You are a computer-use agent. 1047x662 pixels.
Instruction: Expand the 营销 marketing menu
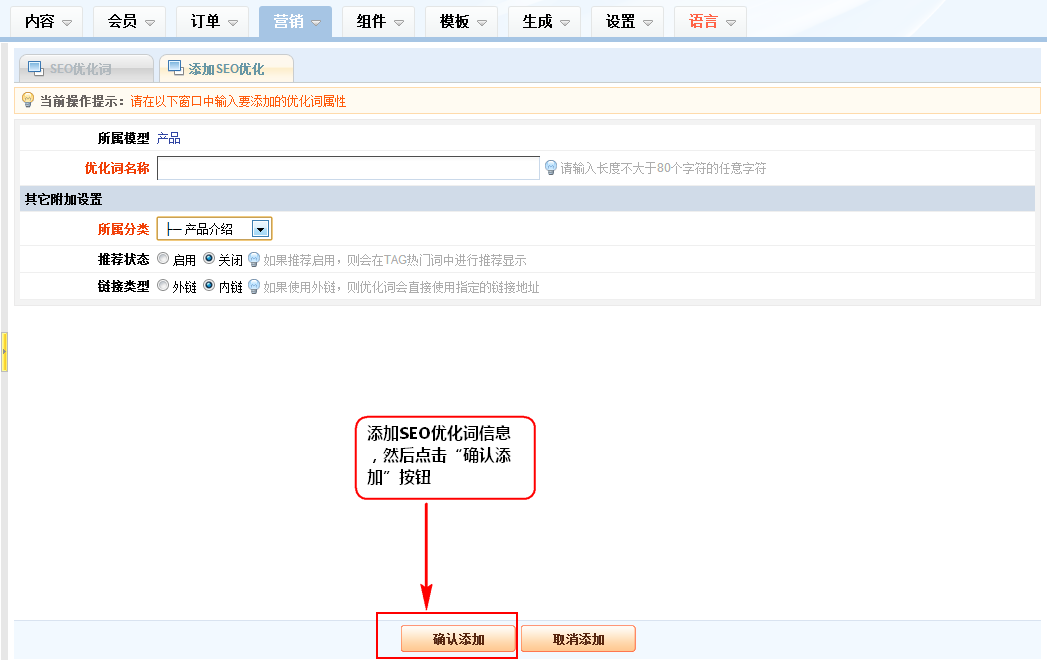(295, 21)
